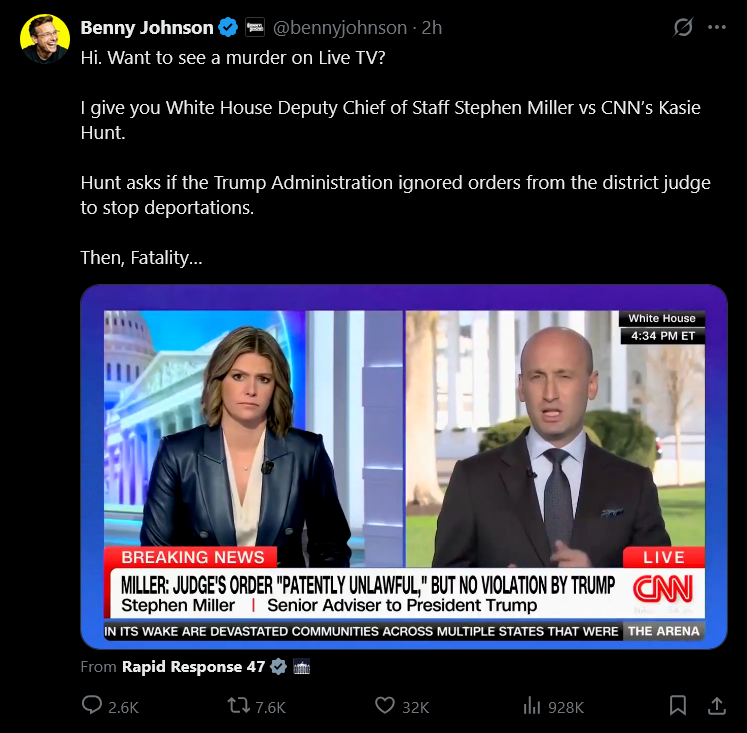This screenshot has height=733, width=747.
Task: Play the CNN video thumbnail
Action: click(x=404, y=467)
